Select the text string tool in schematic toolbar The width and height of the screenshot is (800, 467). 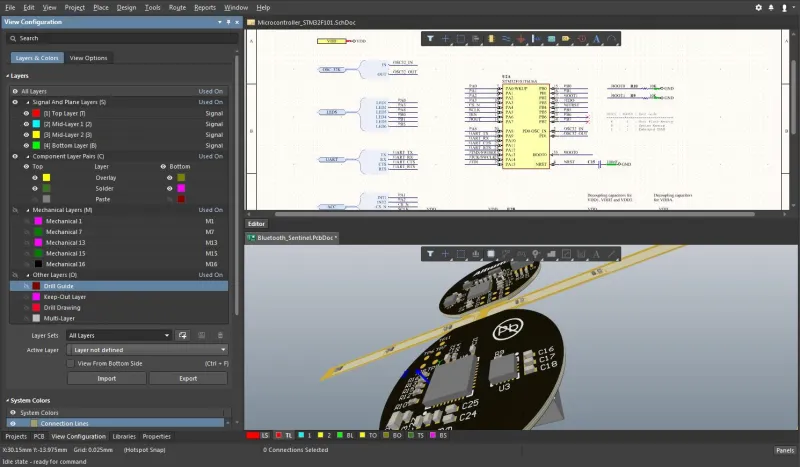(x=597, y=39)
